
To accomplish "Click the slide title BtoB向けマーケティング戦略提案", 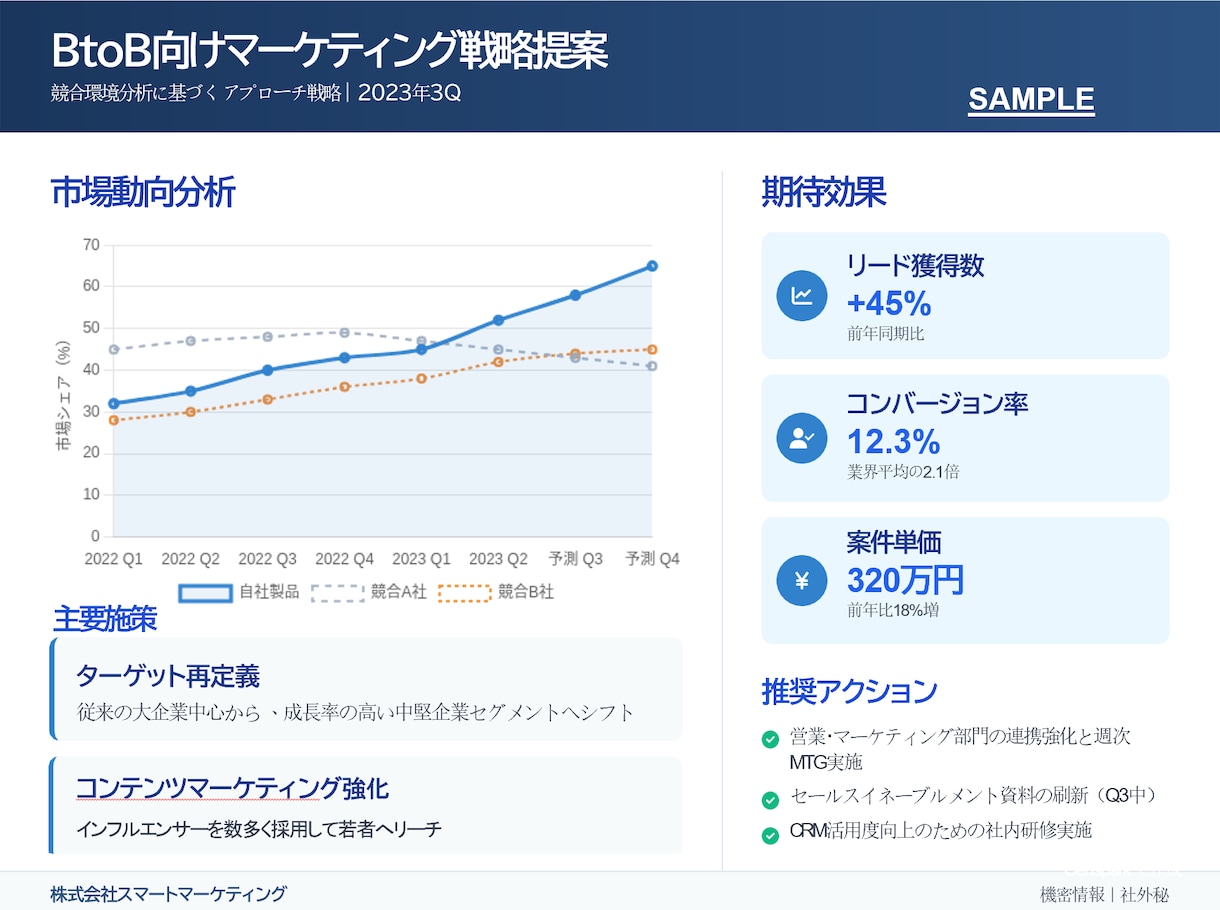I will click(x=329, y=51).
